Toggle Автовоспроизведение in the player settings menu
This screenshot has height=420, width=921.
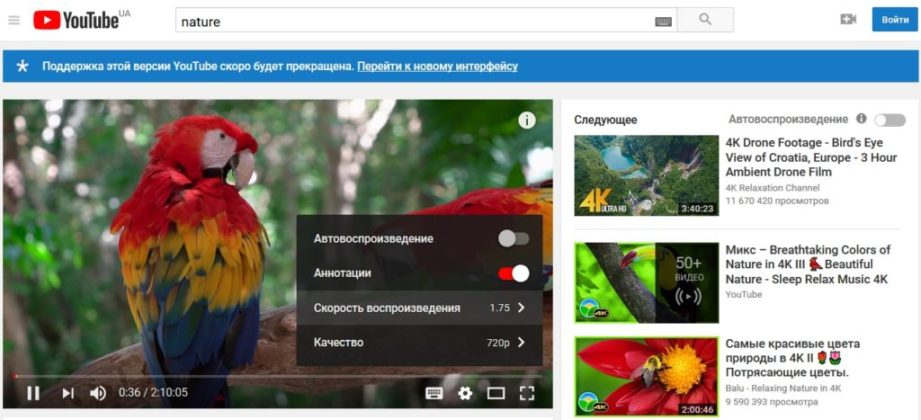click(x=513, y=239)
